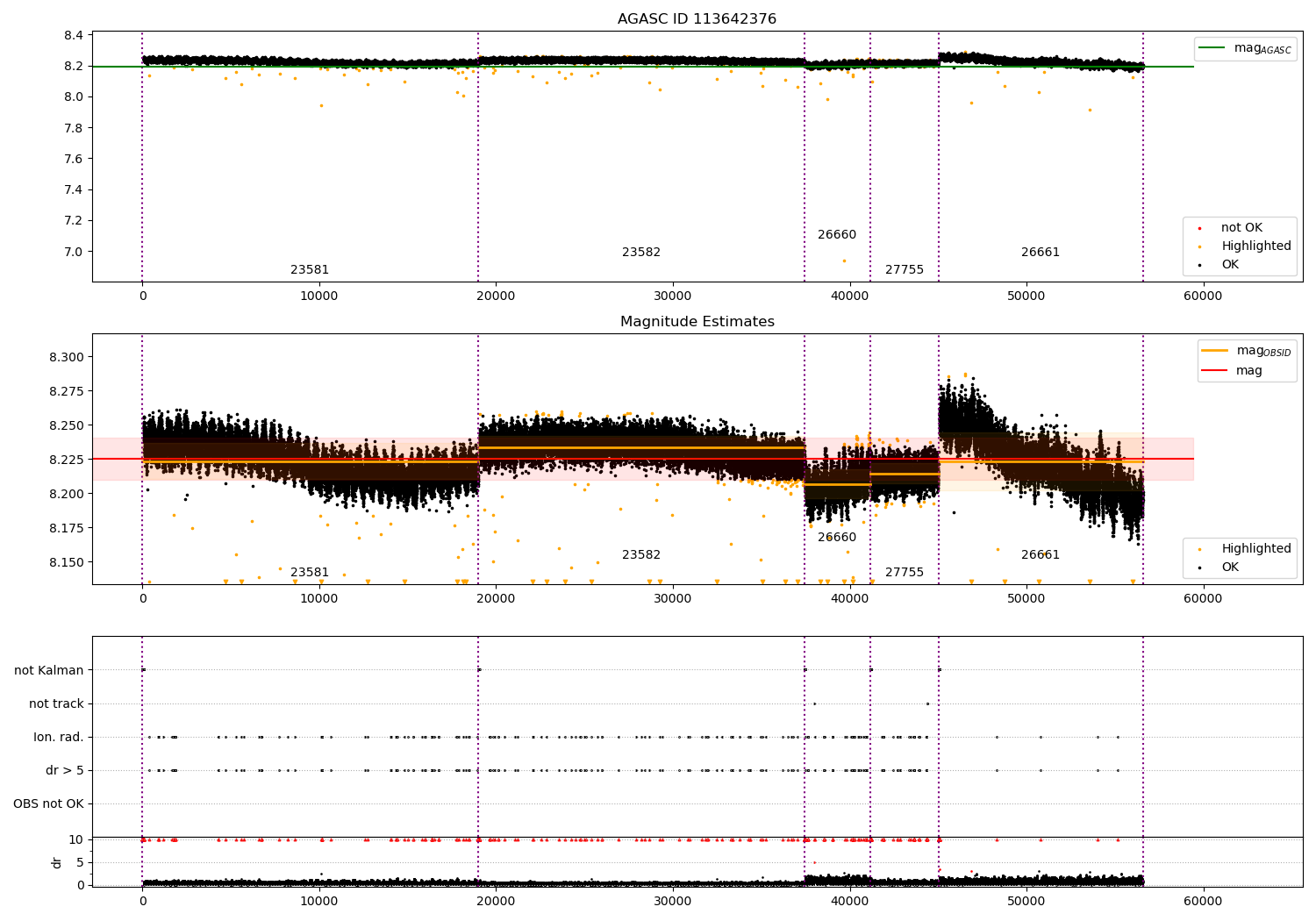Click obsid label 23581 in Magnitude Estimates plot
Image resolution: width=1316 pixels, height=921 pixels.
tap(310, 573)
